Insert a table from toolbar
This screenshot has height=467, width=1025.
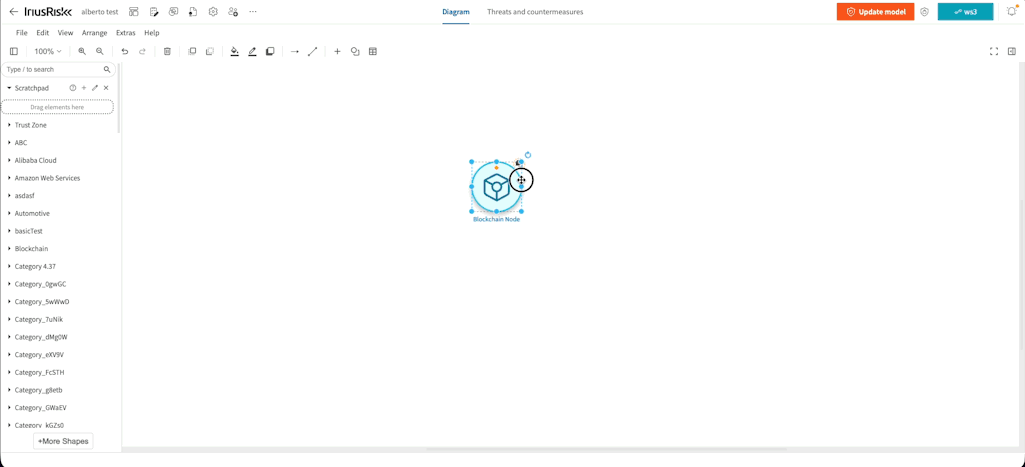[x=373, y=51]
